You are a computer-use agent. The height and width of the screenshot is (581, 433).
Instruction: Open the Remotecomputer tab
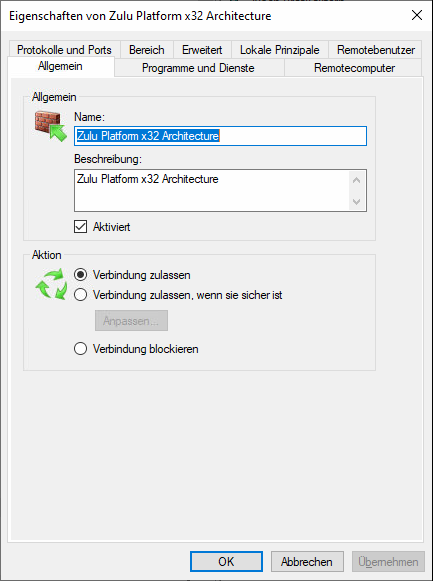point(354,68)
